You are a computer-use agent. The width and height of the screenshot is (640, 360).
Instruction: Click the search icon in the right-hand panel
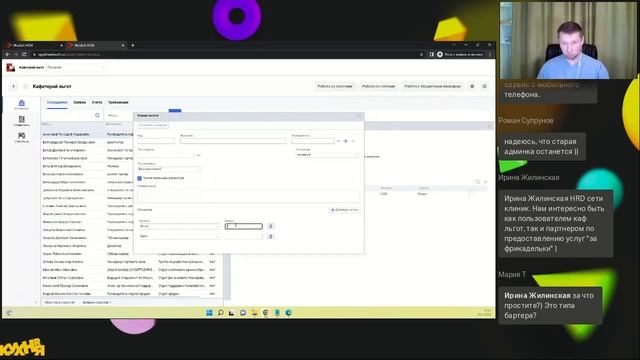[478, 182]
